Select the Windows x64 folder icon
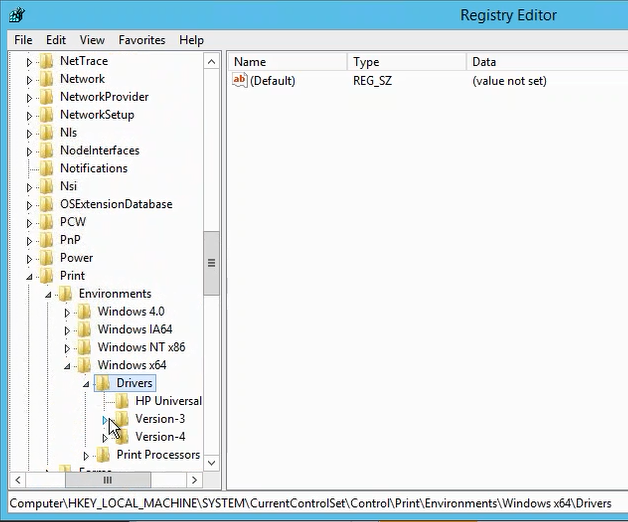628x522 pixels. (x=84, y=365)
